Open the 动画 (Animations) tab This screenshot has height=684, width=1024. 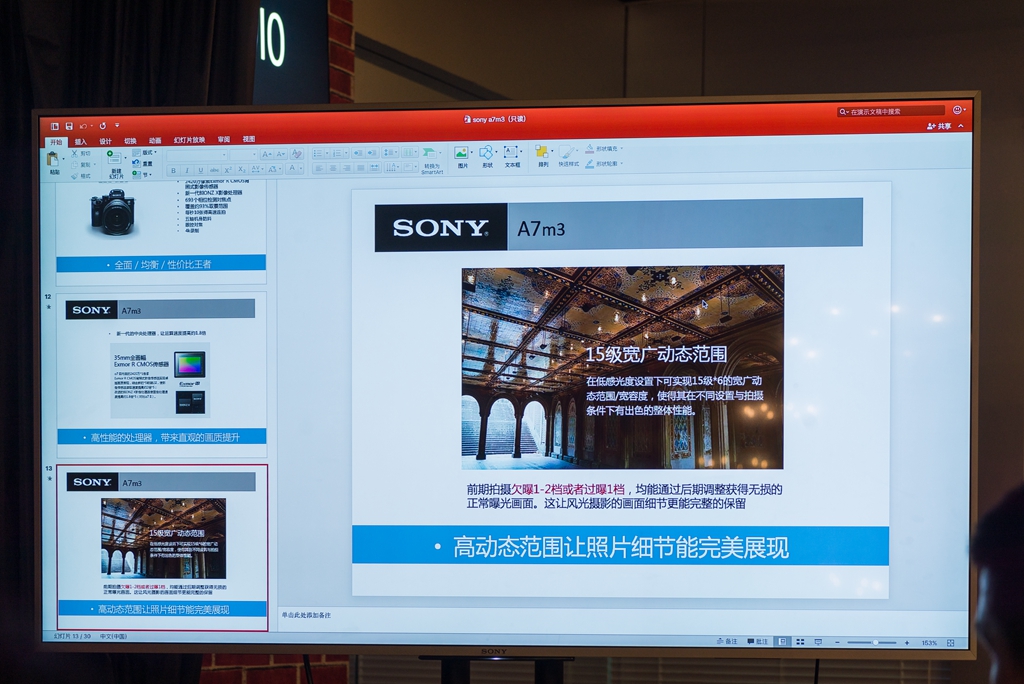pyautogui.click(x=155, y=140)
